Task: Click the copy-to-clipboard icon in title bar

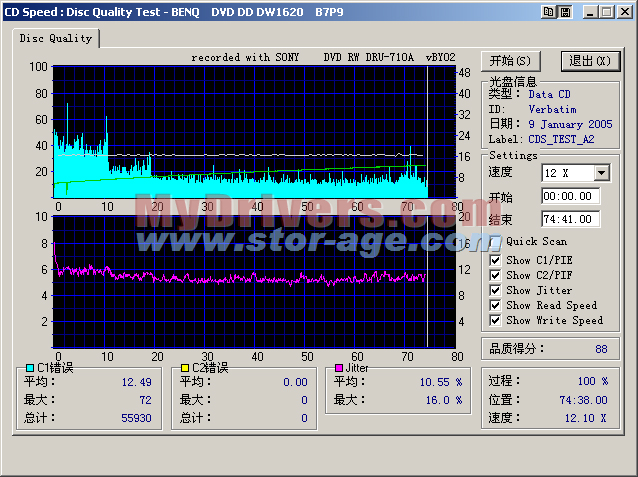Action: tap(547, 11)
